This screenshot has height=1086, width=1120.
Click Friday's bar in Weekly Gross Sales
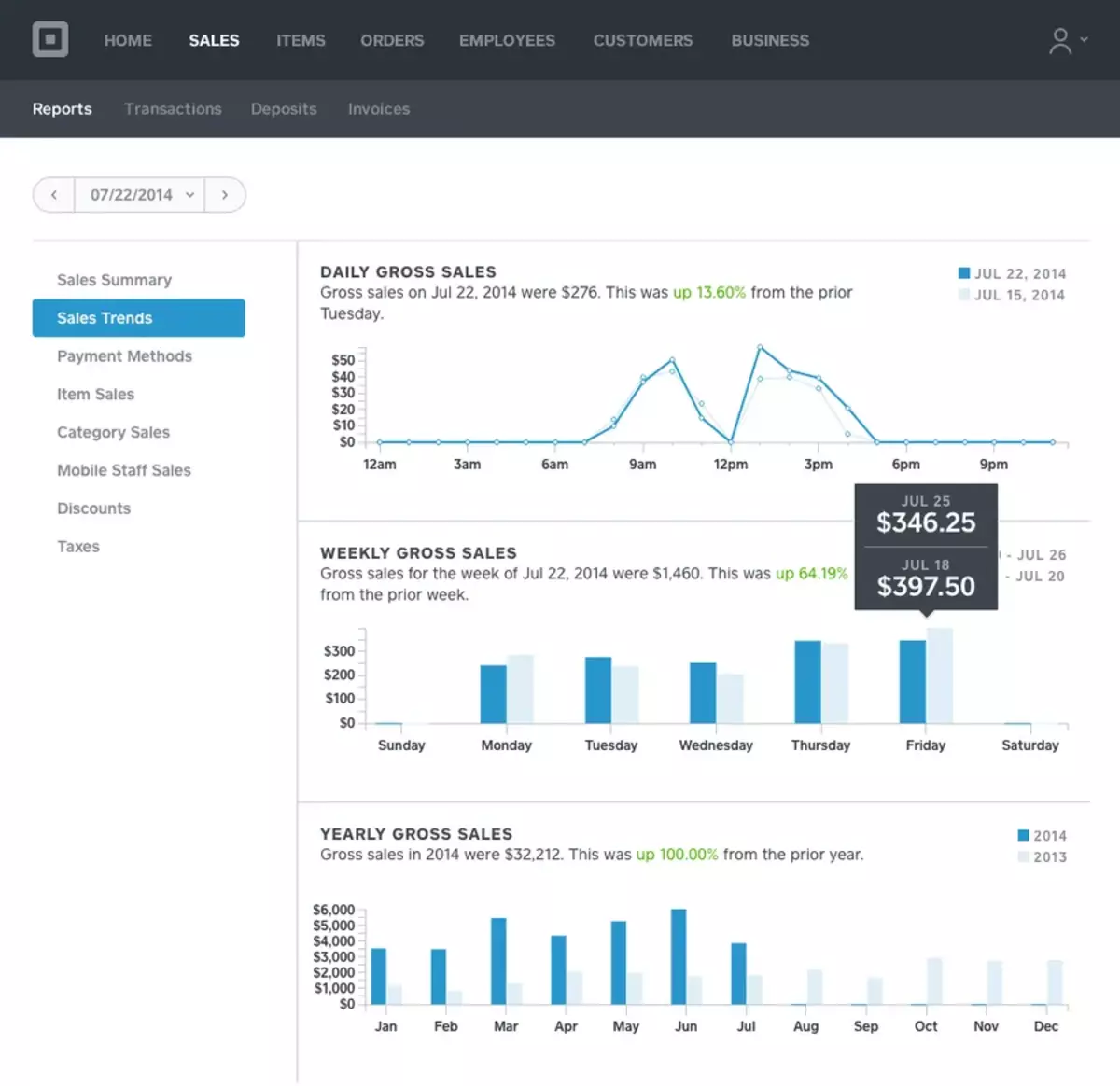(913, 681)
